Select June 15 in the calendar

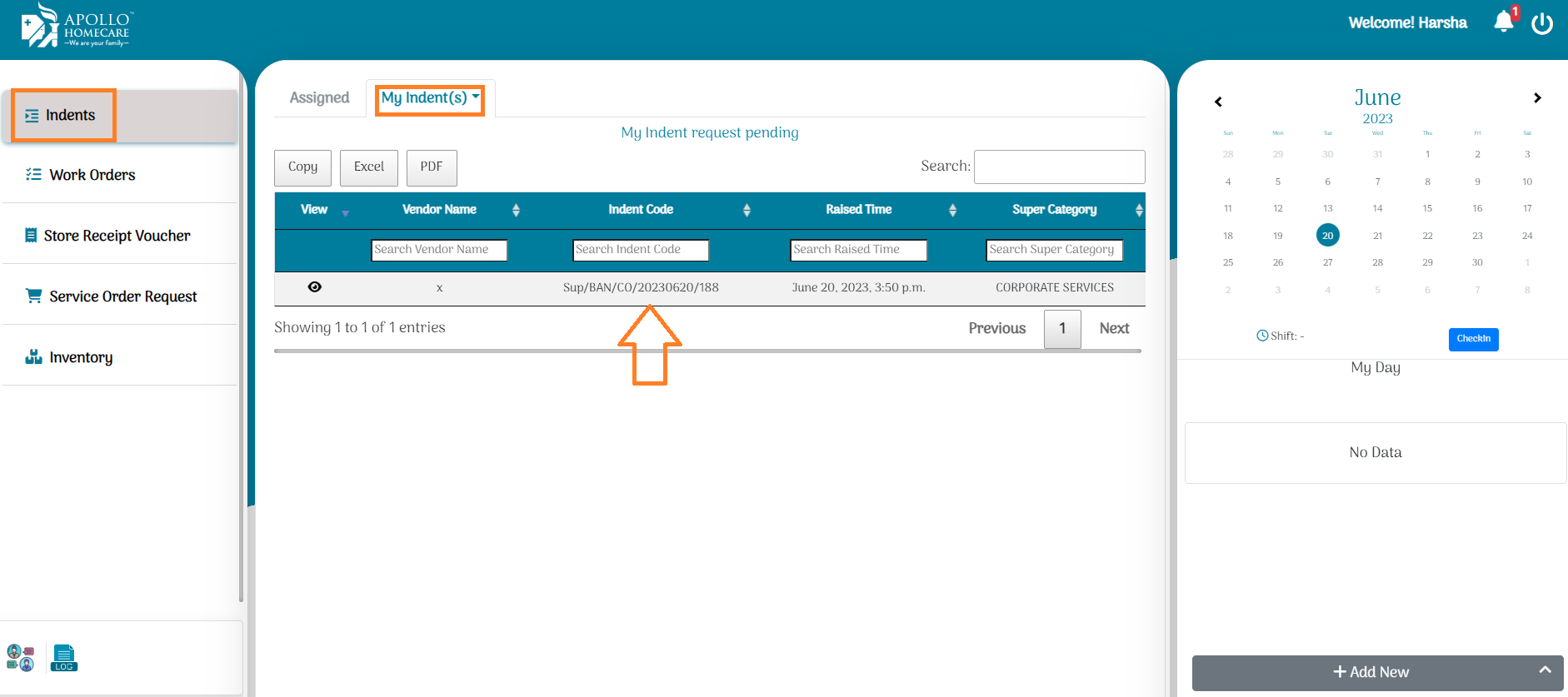click(1427, 208)
